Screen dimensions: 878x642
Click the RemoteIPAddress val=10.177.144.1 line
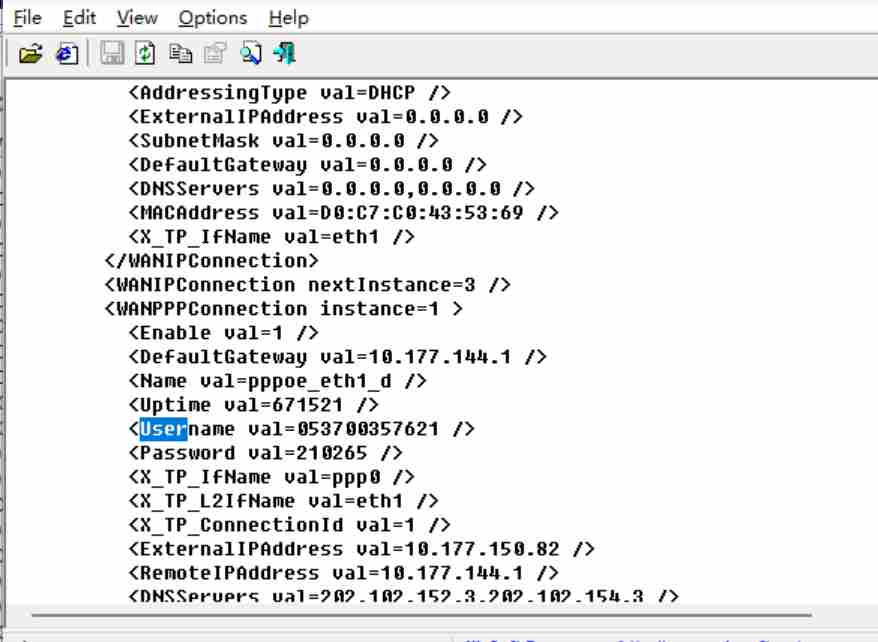click(343, 574)
